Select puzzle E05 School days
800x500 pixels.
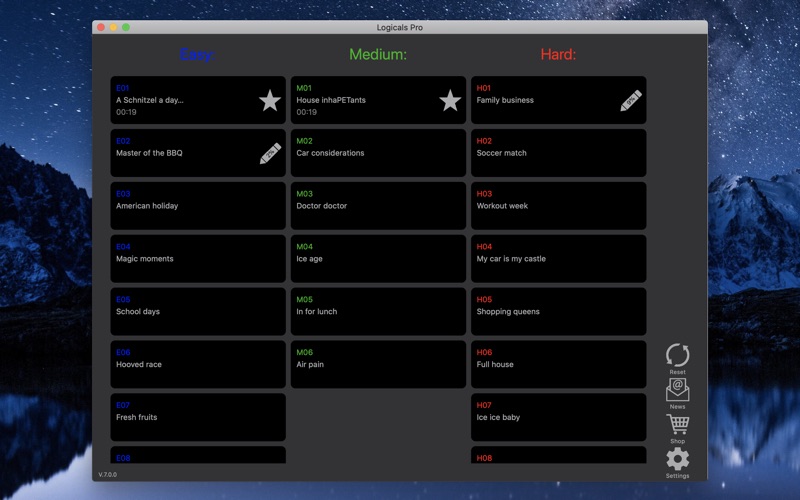pos(198,311)
